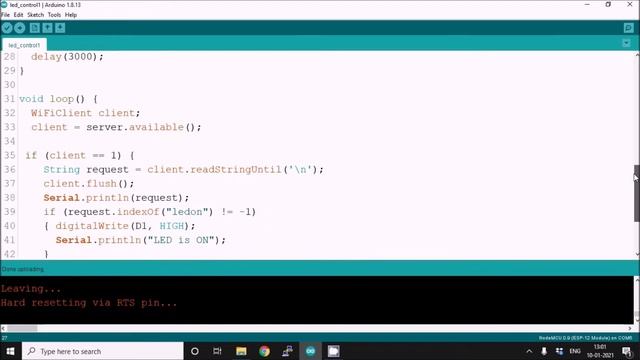Open Google Chrome from the taskbar
This screenshot has width=640, height=360.
point(264,351)
